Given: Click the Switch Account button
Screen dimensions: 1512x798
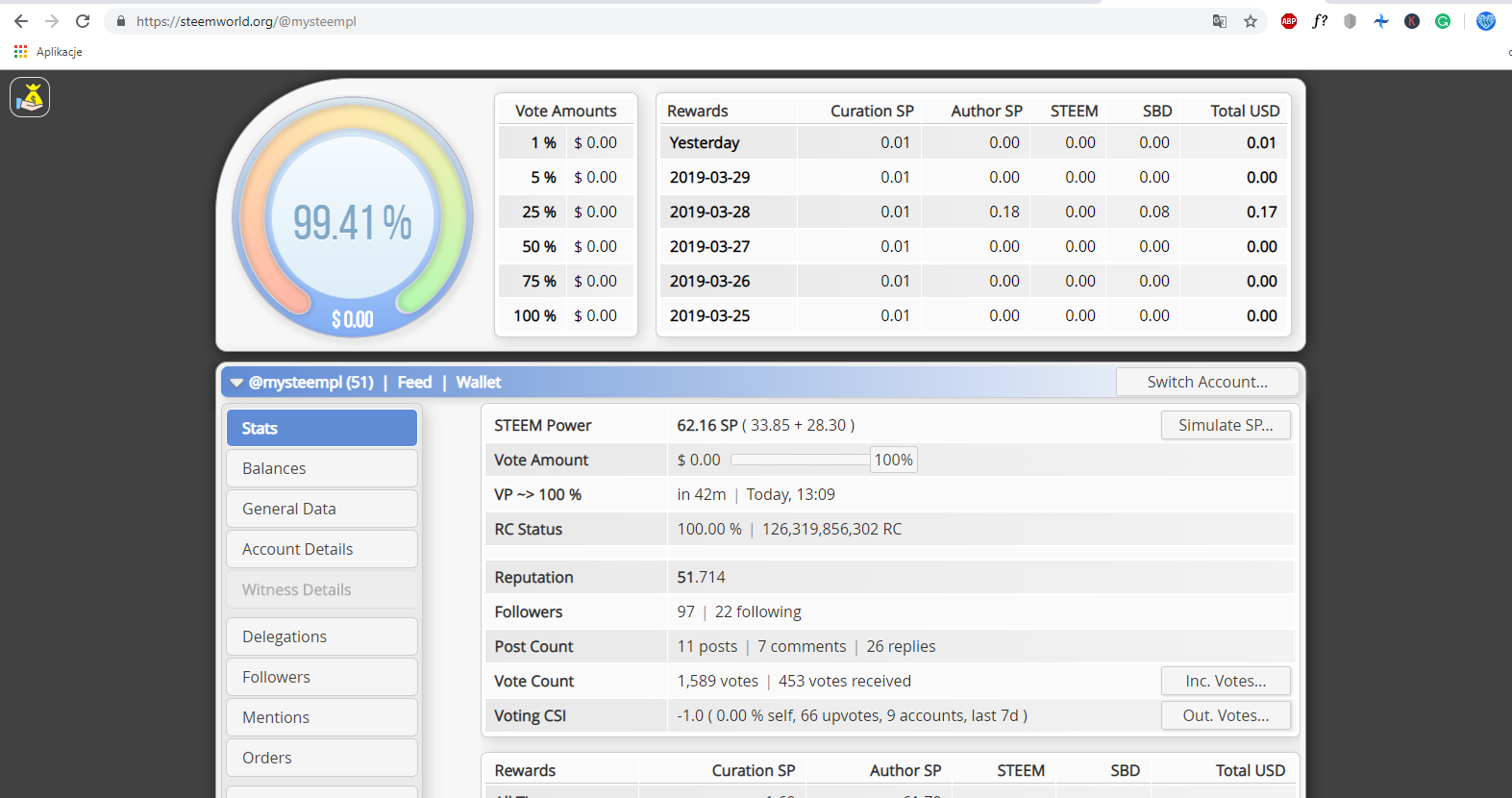Looking at the screenshot, I should (x=1207, y=382).
